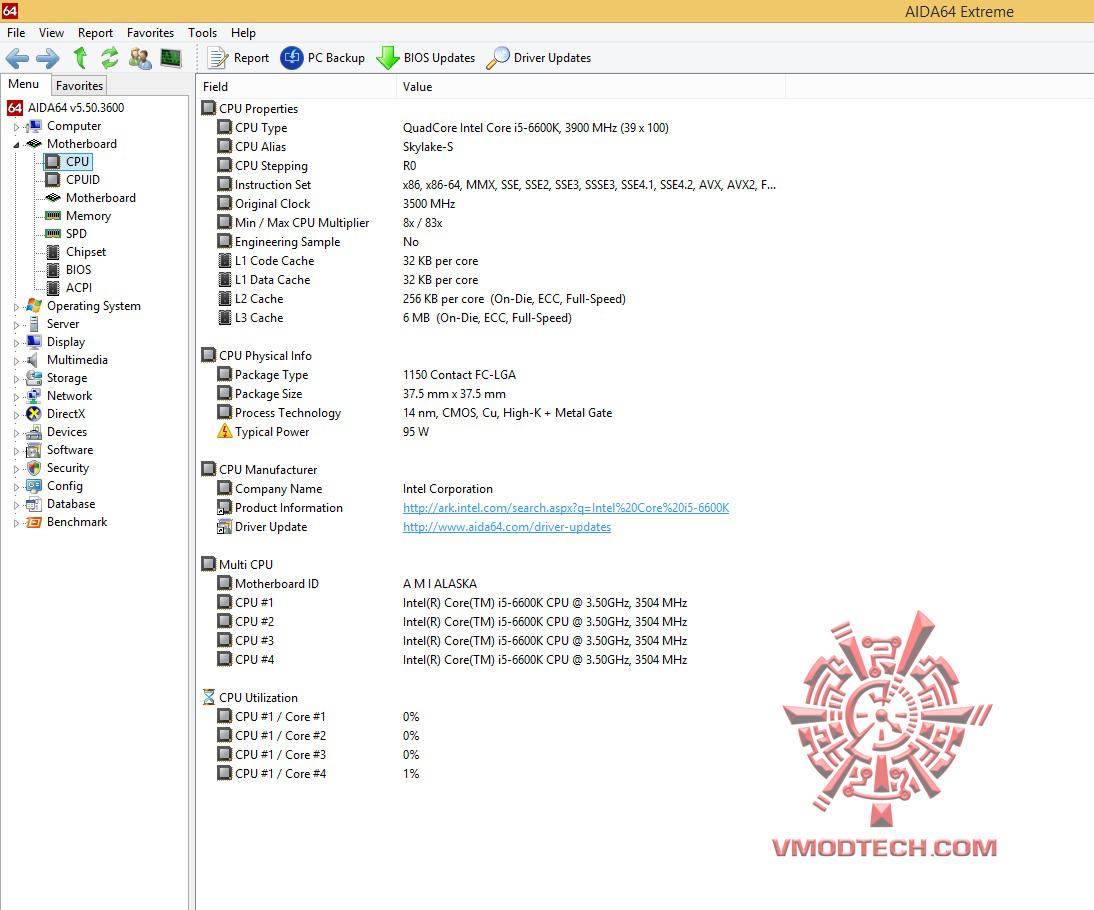The height and width of the screenshot is (910, 1094).
Task: Click the DirectX icon in tree
Action: click(x=33, y=414)
